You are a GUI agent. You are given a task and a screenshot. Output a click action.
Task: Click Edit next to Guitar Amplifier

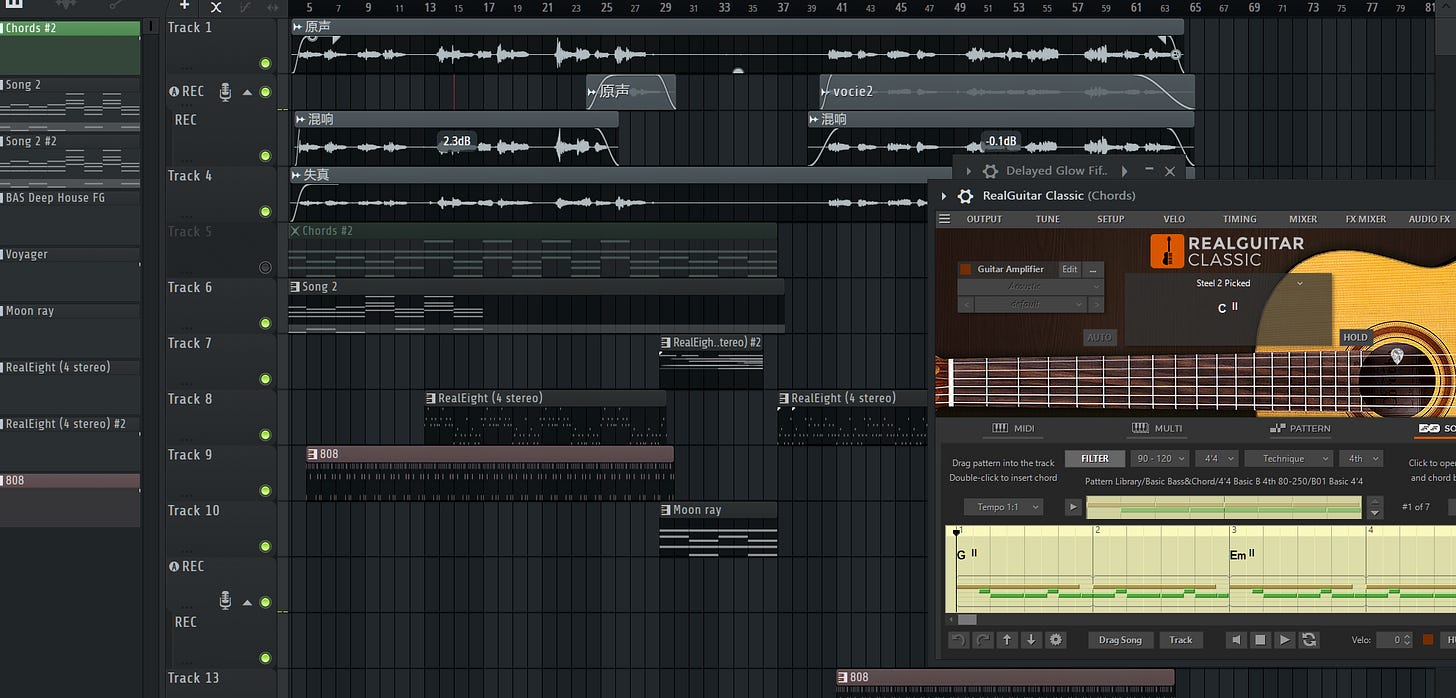coord(1069,269)
